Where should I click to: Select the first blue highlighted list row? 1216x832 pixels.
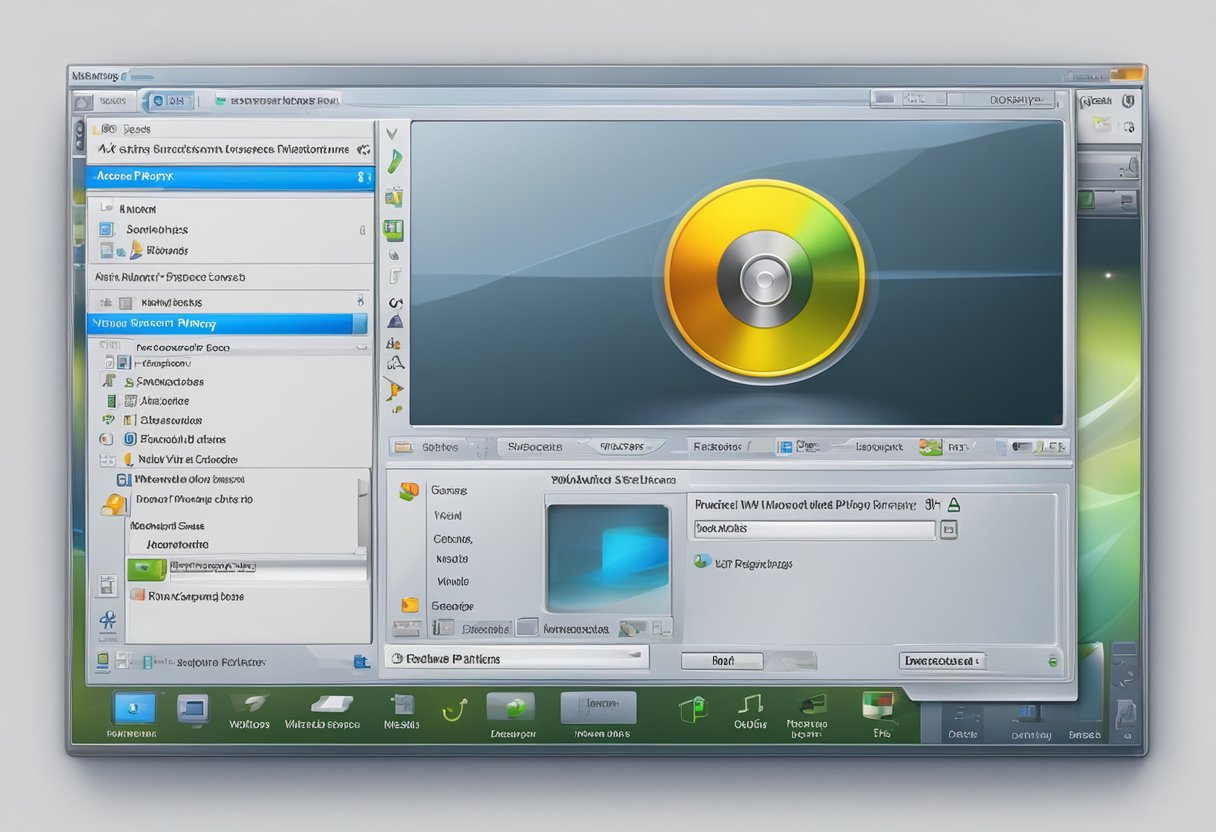point(229,176)
